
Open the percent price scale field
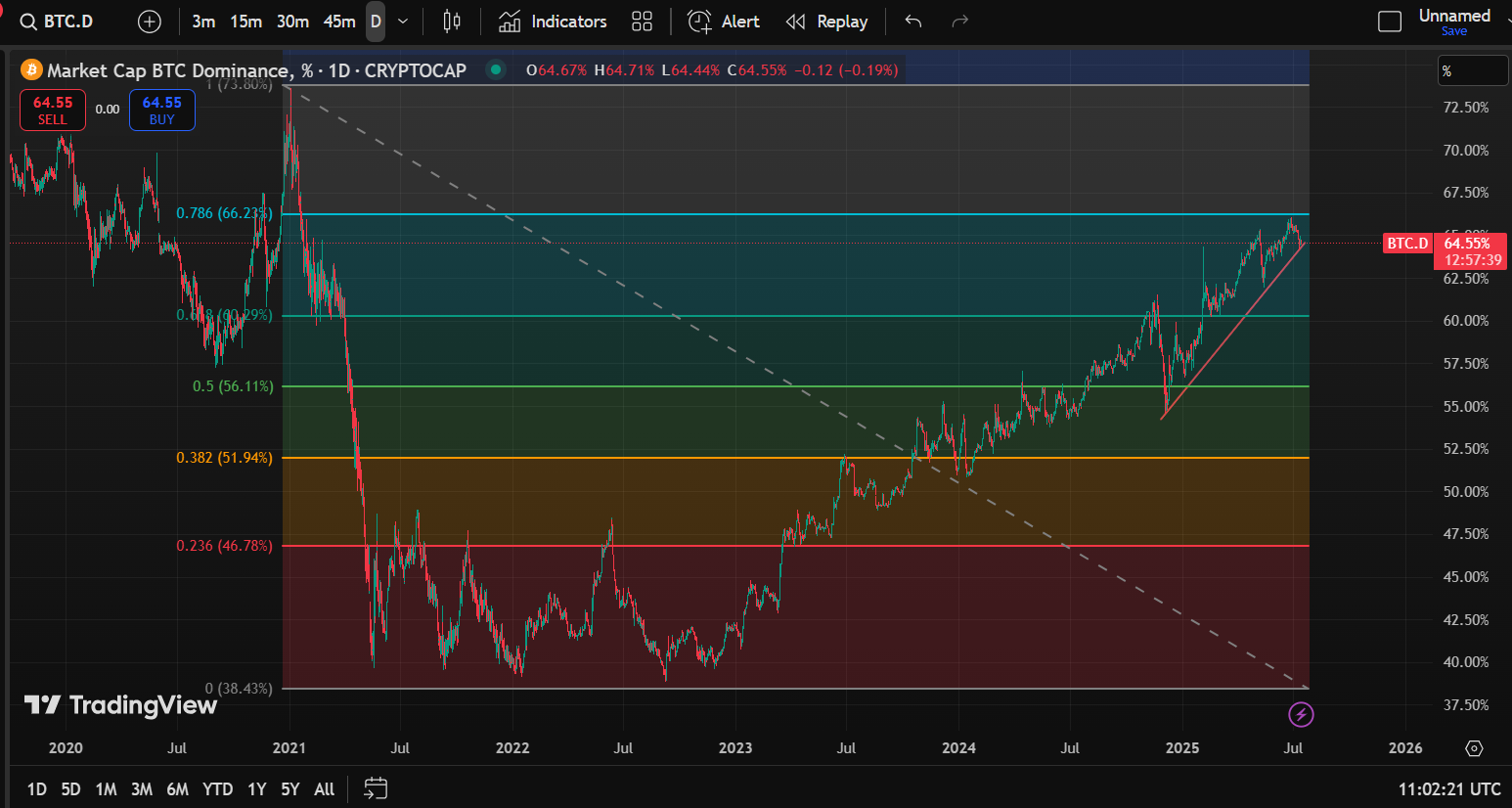[x=1473, y=70]
